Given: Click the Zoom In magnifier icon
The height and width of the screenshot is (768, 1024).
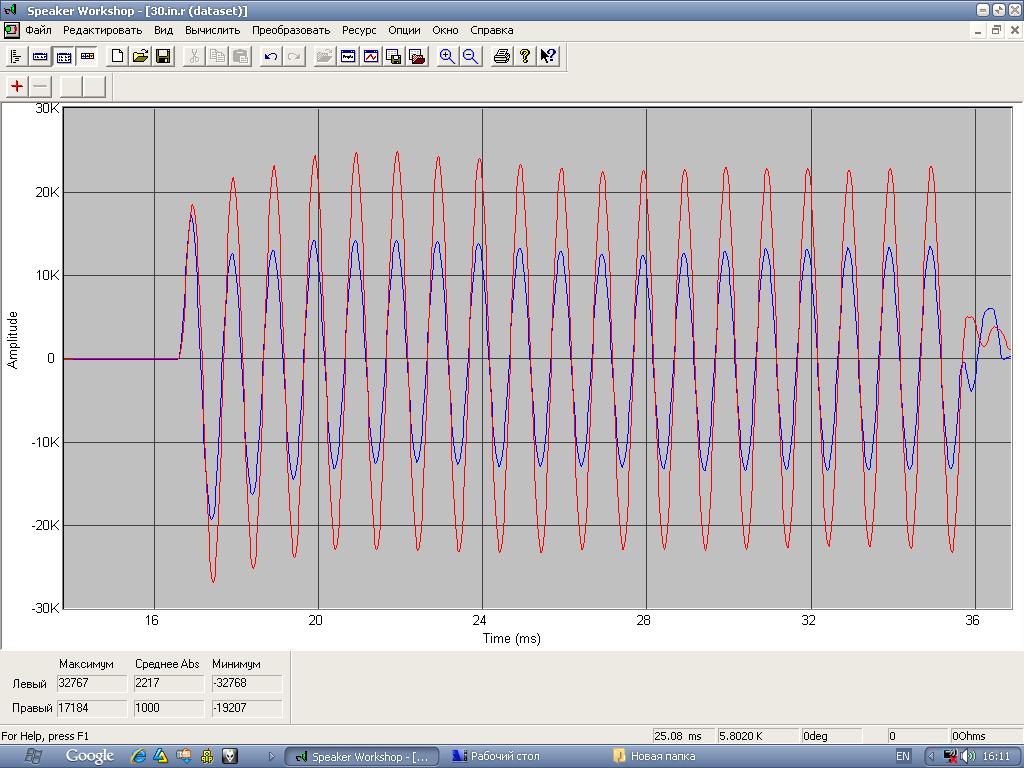Looking at the screenshot, I should pyautogui.click(x=447, y=57).
